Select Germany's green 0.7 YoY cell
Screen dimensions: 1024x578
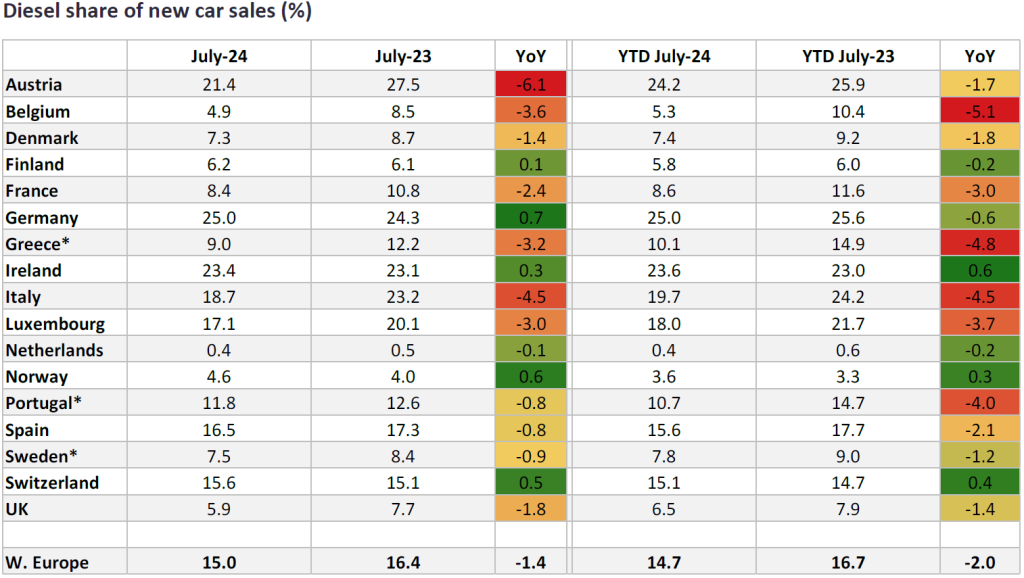point(530,218)
